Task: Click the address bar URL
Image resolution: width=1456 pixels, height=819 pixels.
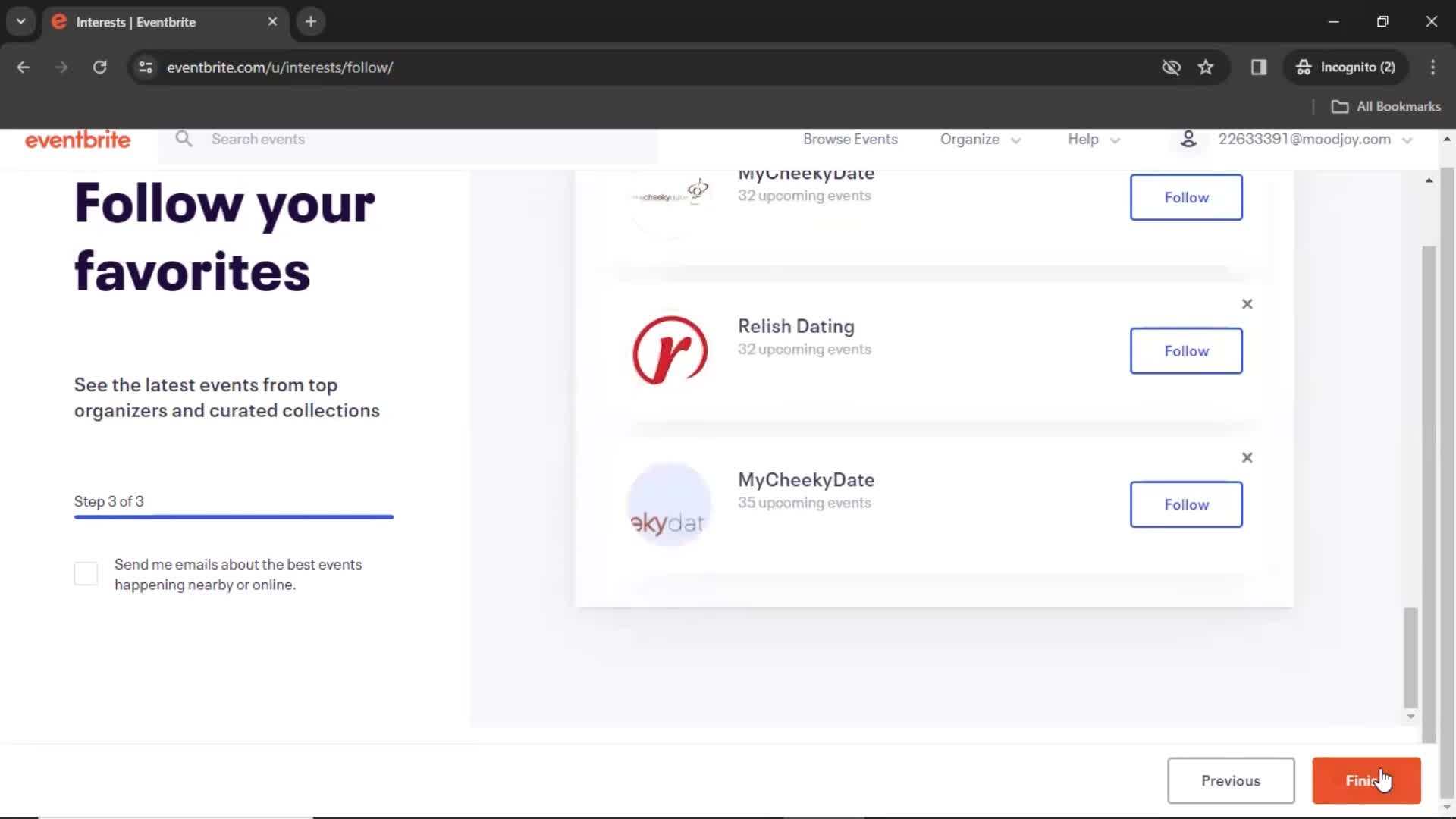Action: [280, 67]
